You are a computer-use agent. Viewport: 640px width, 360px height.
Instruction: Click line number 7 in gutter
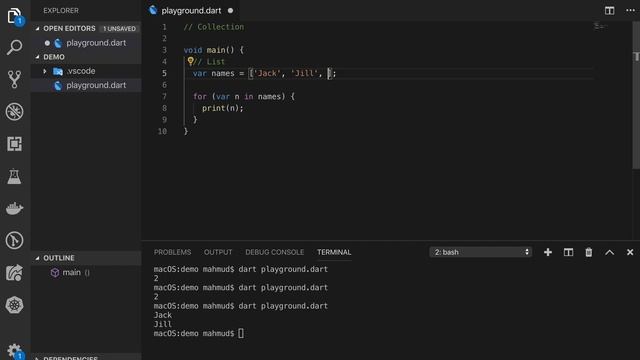[164, 97]
